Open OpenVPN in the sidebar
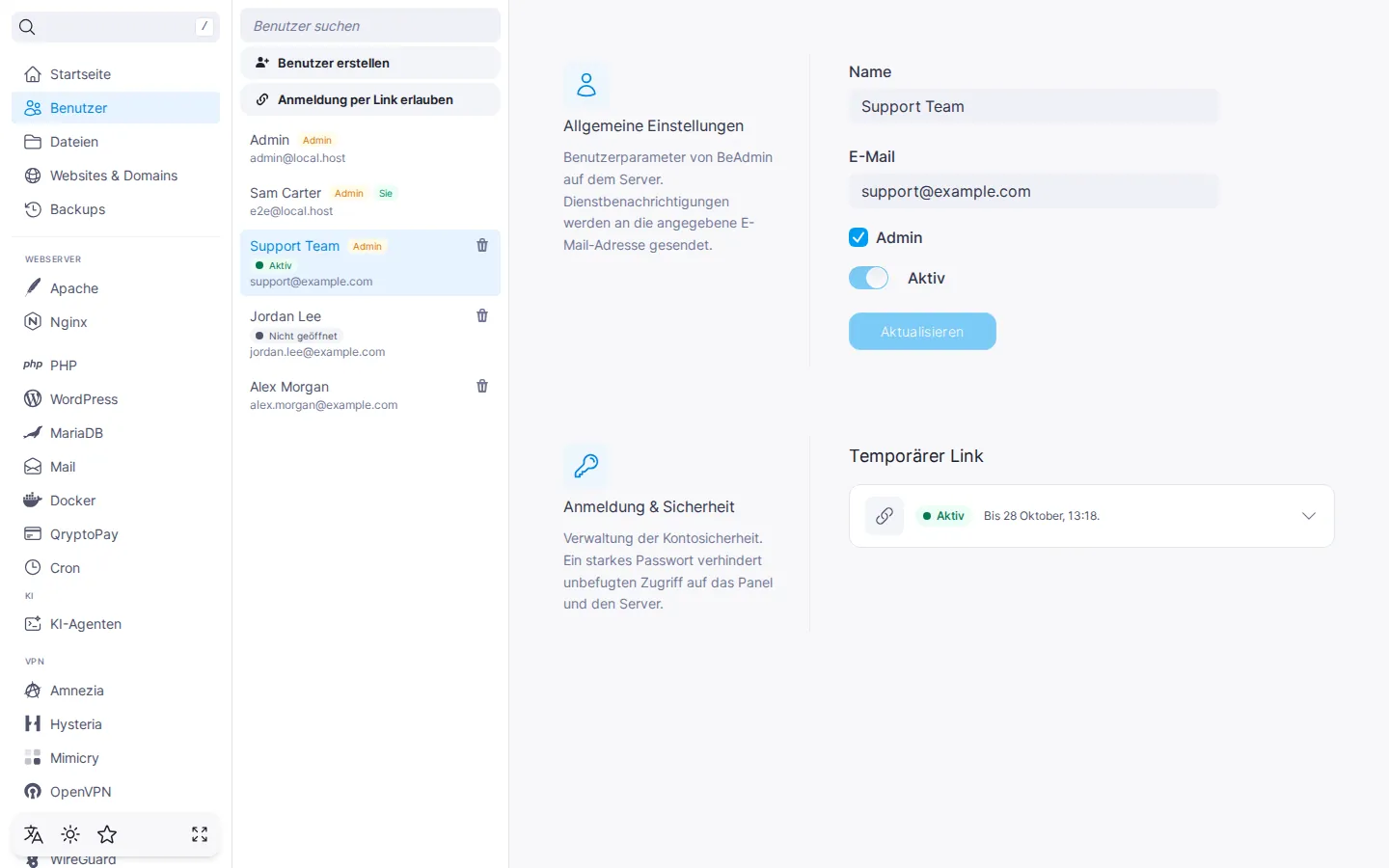Image resolution: width=1389 pixels, height=868 pixels. coord(116,792)
